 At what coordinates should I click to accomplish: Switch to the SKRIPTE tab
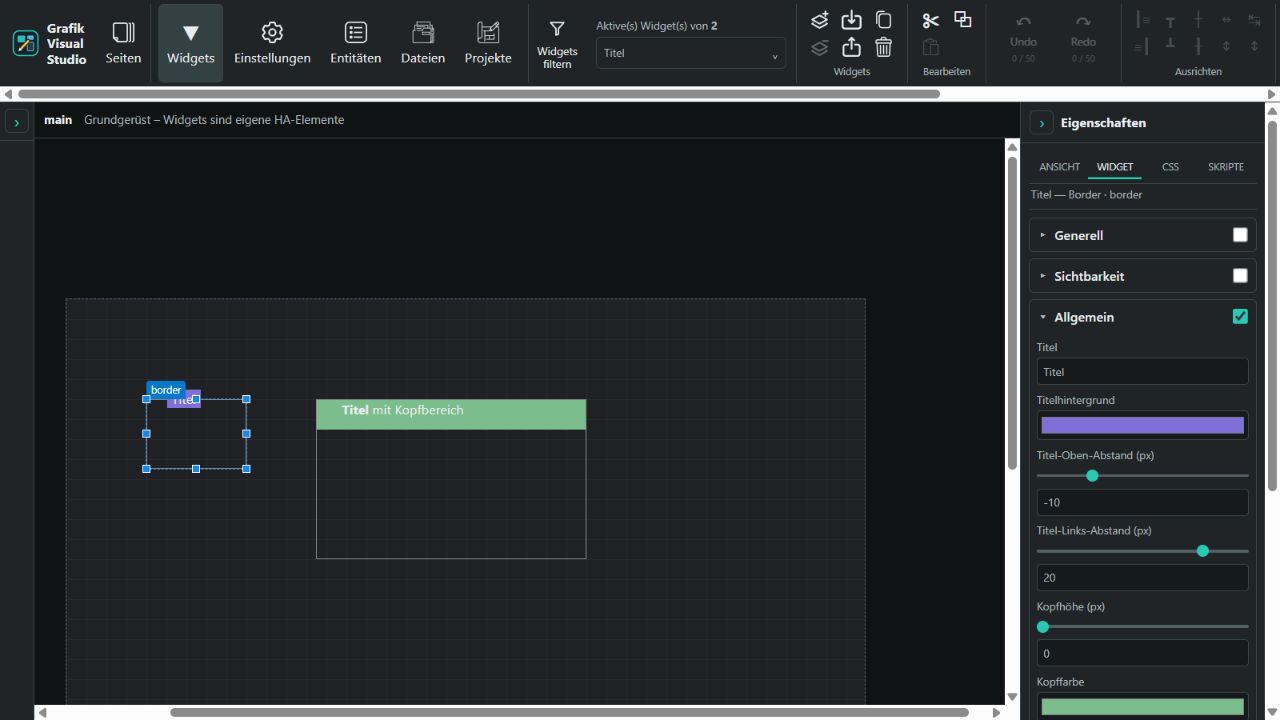(1226, 167)
